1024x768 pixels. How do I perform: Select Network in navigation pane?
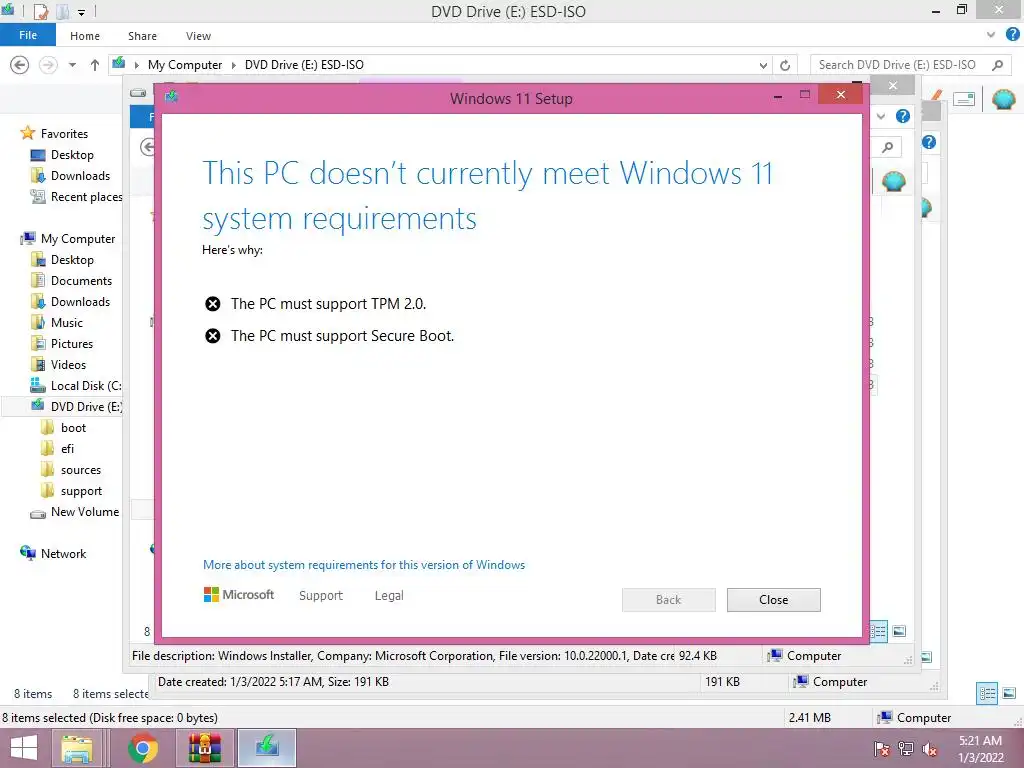pyautogui.click(x=63, y=553)
